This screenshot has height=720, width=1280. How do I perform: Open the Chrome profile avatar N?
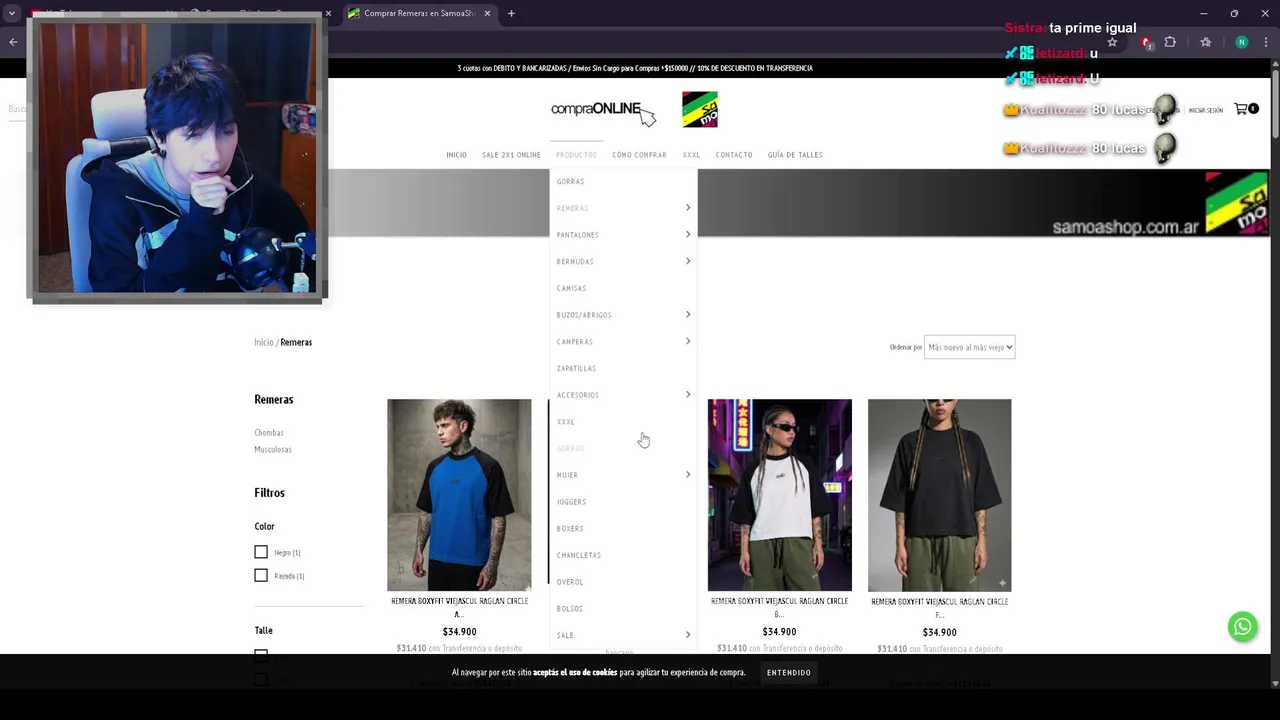(x=1241, y=42)
